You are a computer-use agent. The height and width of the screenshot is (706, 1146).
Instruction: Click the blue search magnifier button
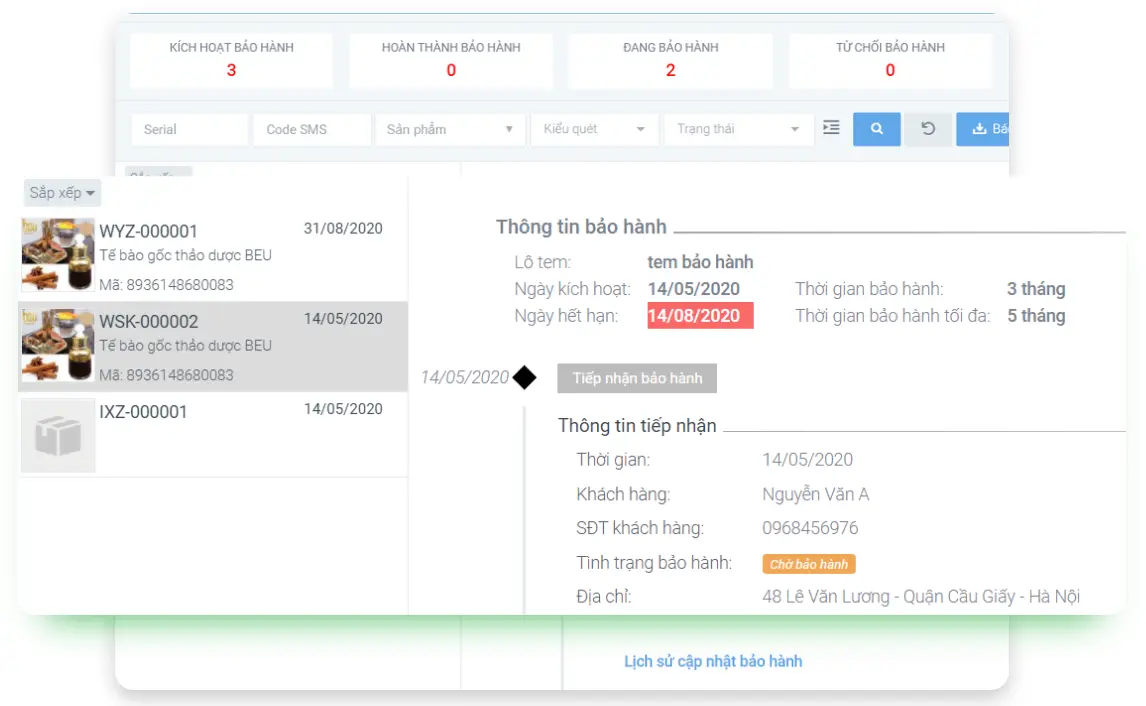tap(876, 129)
